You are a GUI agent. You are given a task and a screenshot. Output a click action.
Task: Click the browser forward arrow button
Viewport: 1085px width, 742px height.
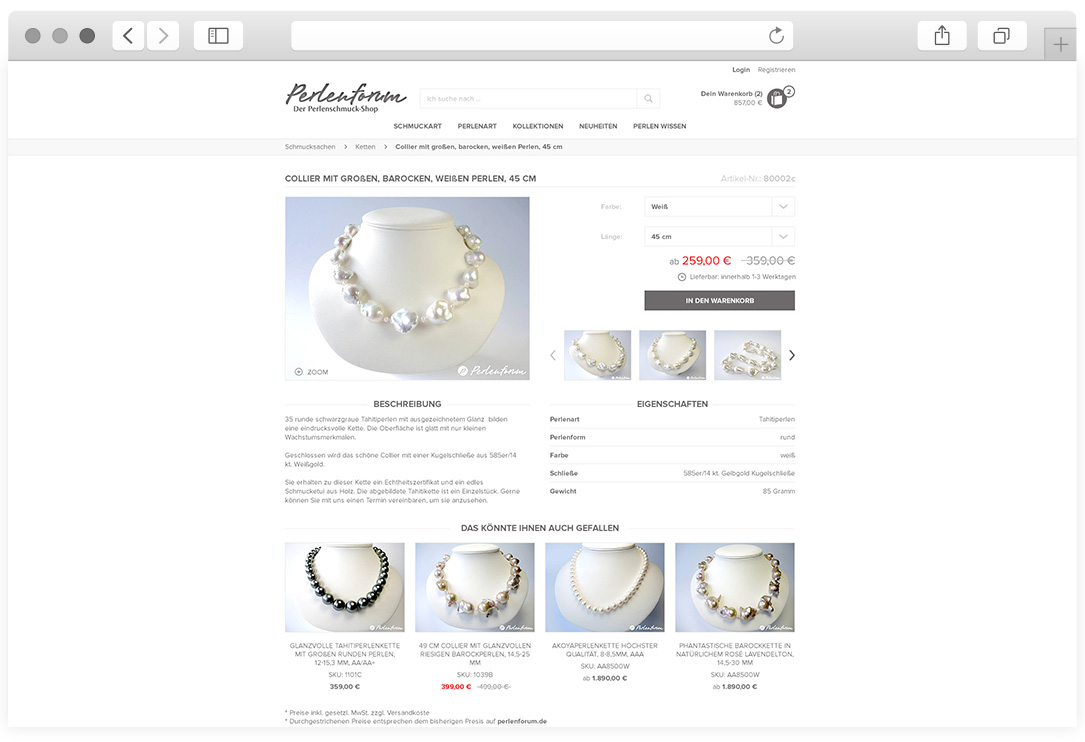tap(163, 35)
